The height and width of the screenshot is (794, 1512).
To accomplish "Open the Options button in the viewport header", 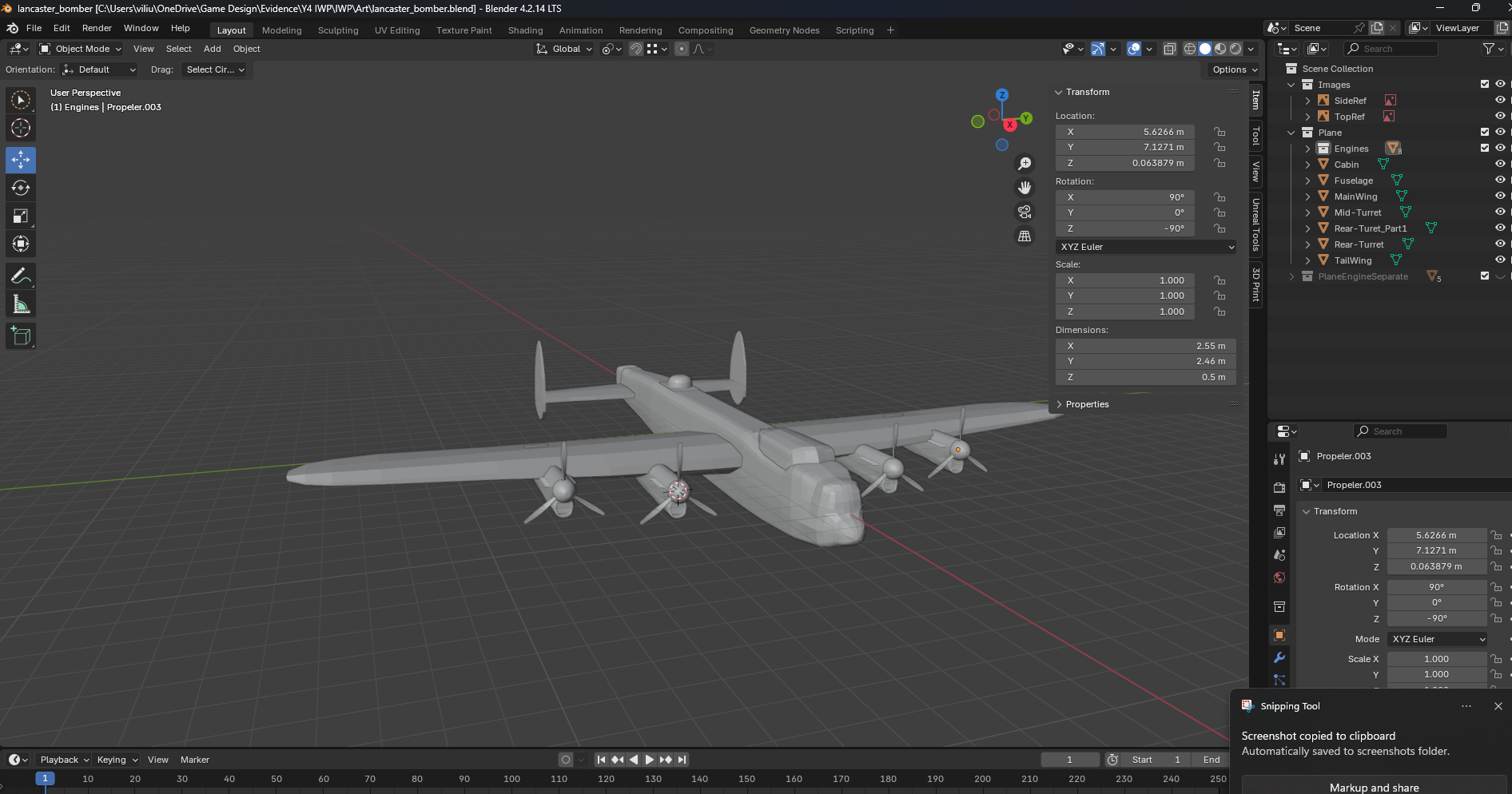I will click(x=1231, y=69).
